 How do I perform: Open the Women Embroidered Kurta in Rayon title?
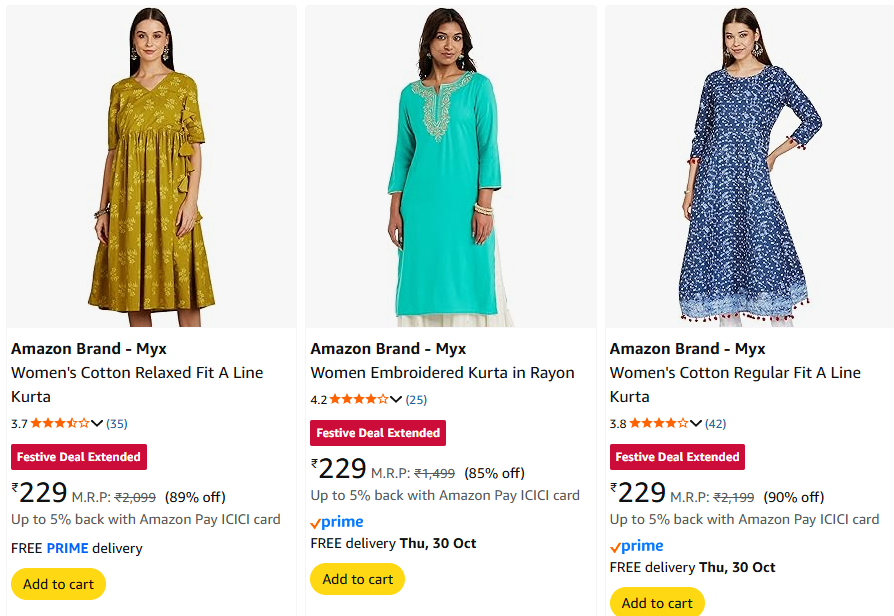click(x=442, y=373)
